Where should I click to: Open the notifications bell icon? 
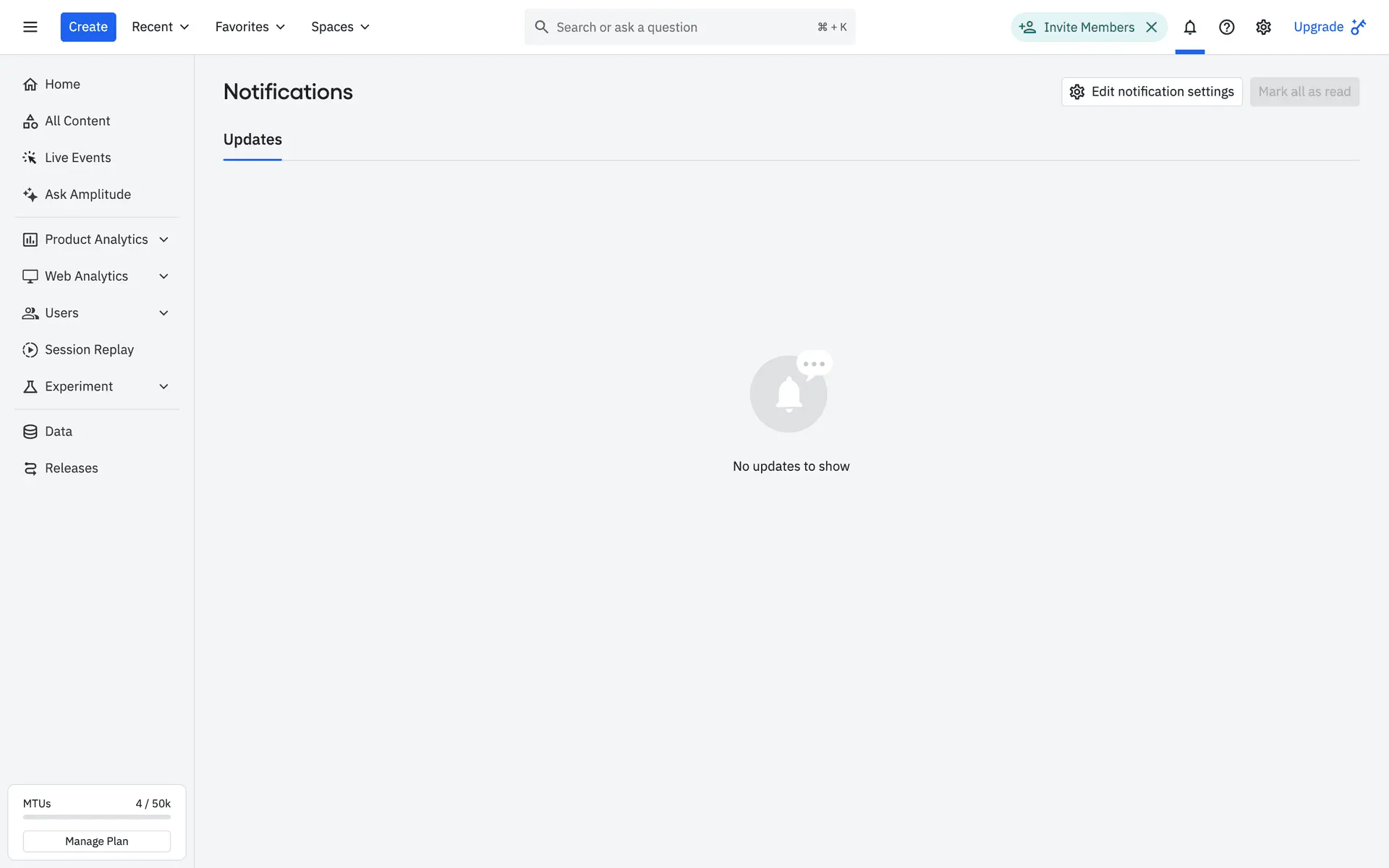pyautogui.click(x=1189, y=27)
